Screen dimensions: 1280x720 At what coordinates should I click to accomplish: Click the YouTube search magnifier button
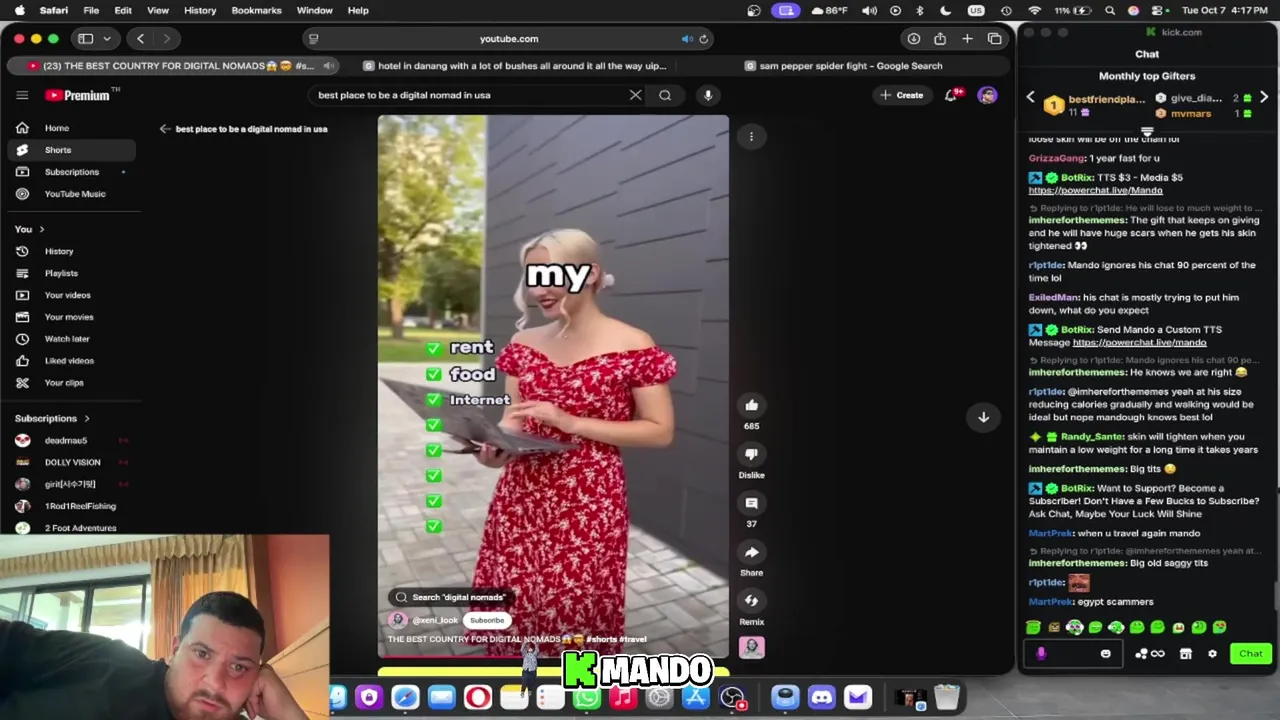[665, 95]
